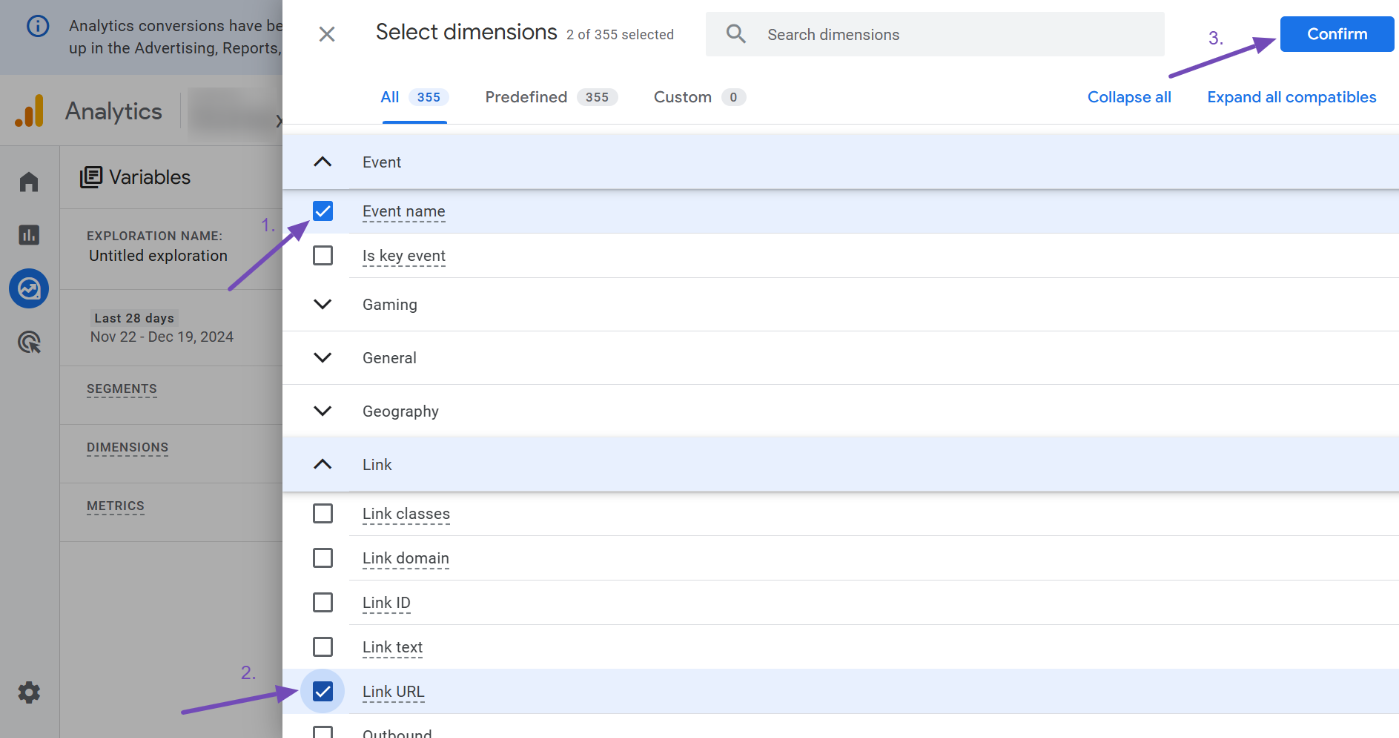The image size is (1399, 738).
Task: Focus the Search dimensions field
Action: pos(935,34)
